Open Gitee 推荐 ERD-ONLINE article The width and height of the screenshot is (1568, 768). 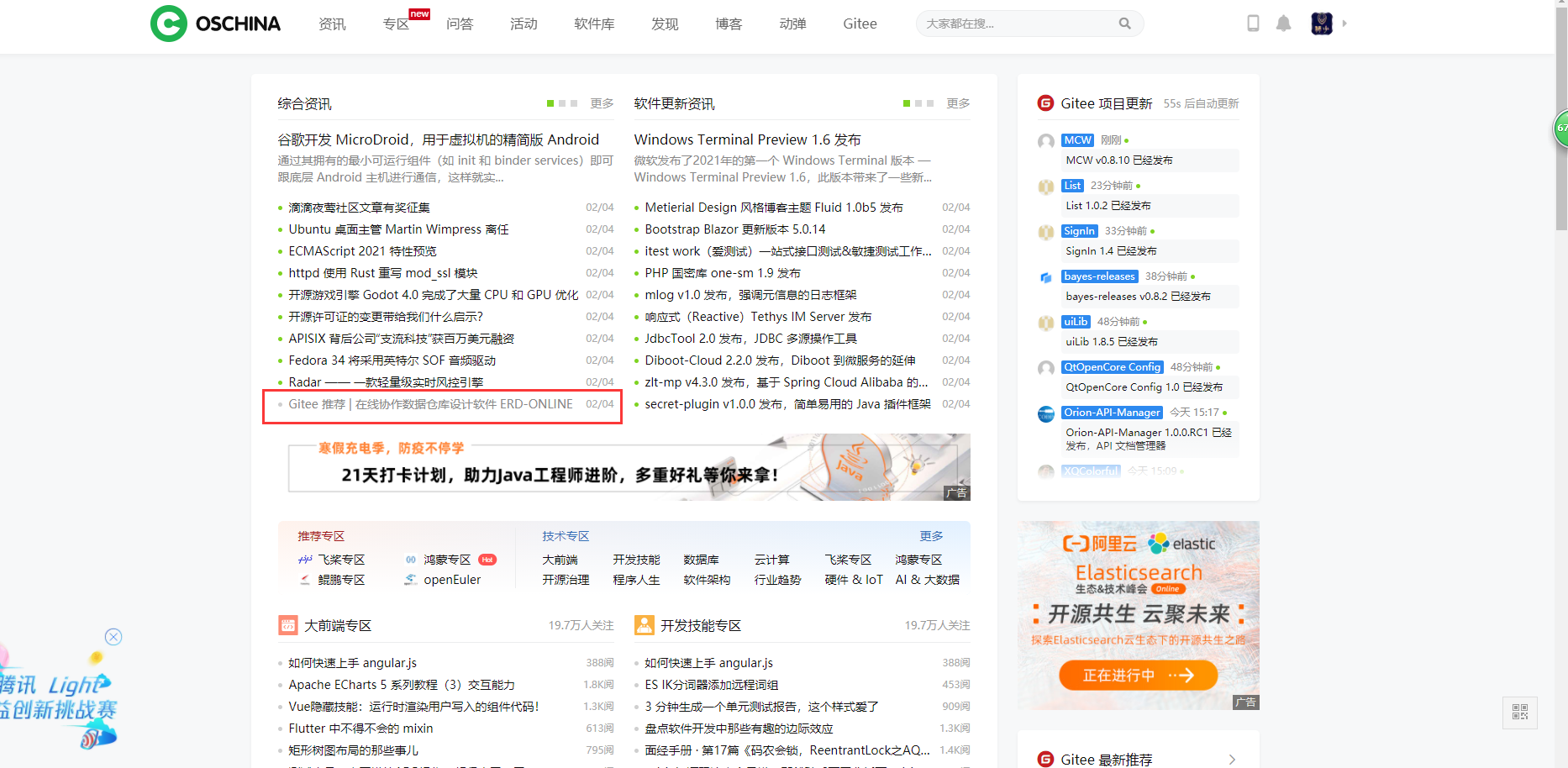coord(430,404)
